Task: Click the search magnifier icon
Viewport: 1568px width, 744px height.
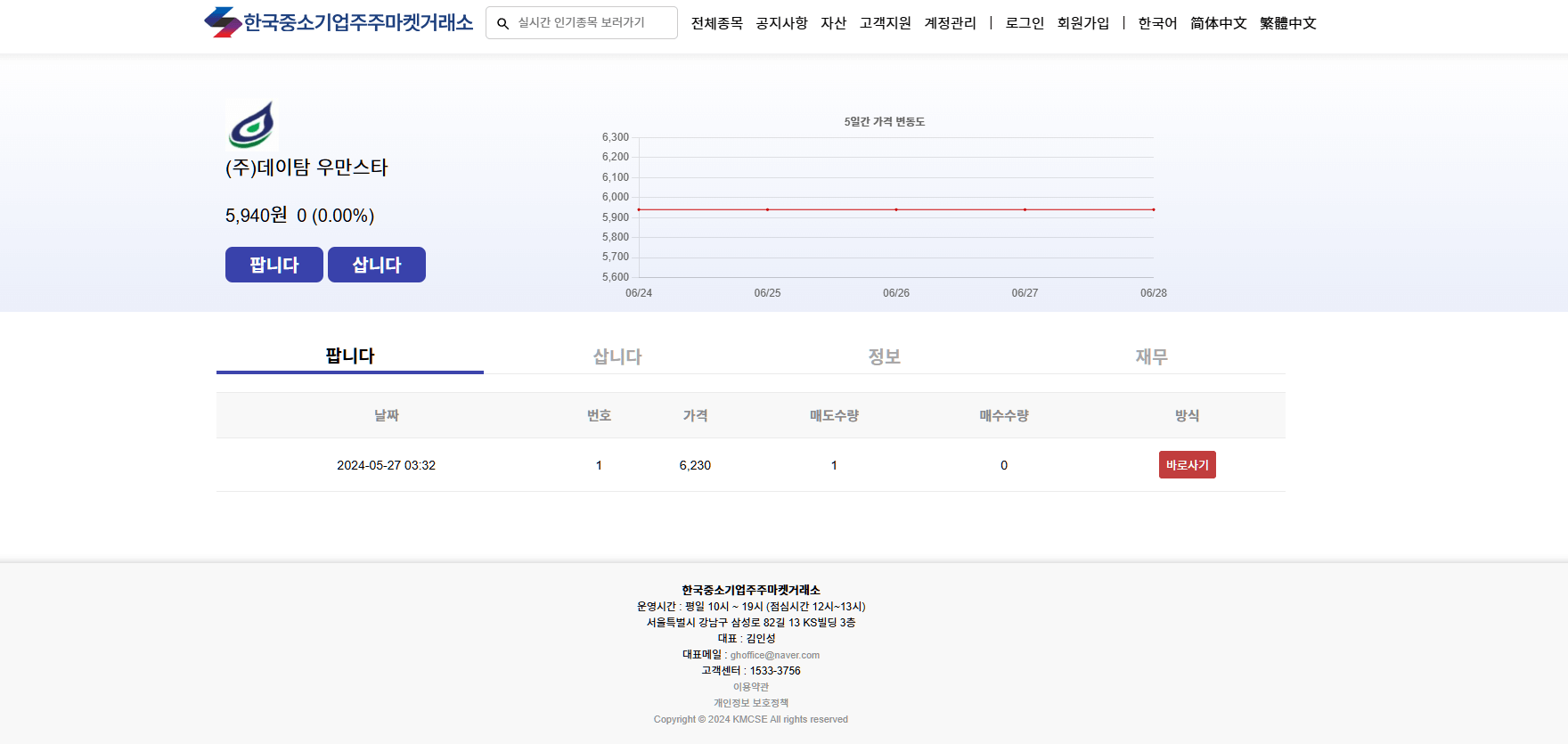Action: [x=503, y=23]
